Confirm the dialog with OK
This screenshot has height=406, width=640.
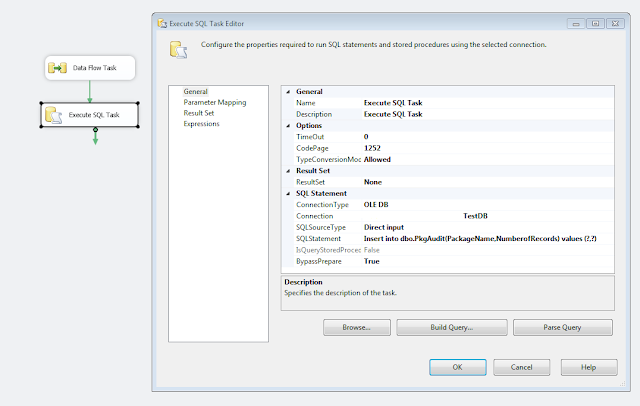point(458,367)
